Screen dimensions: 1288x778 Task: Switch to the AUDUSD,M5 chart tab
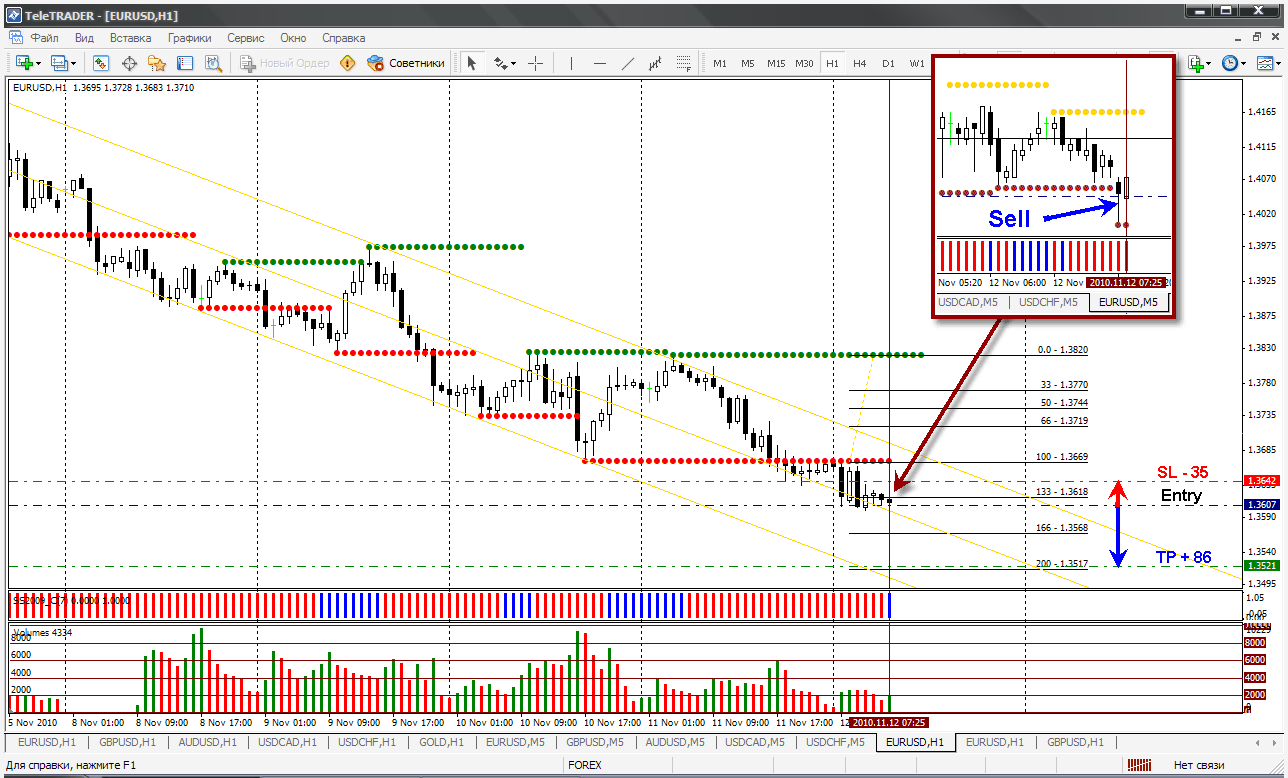[x=675, y=742]
